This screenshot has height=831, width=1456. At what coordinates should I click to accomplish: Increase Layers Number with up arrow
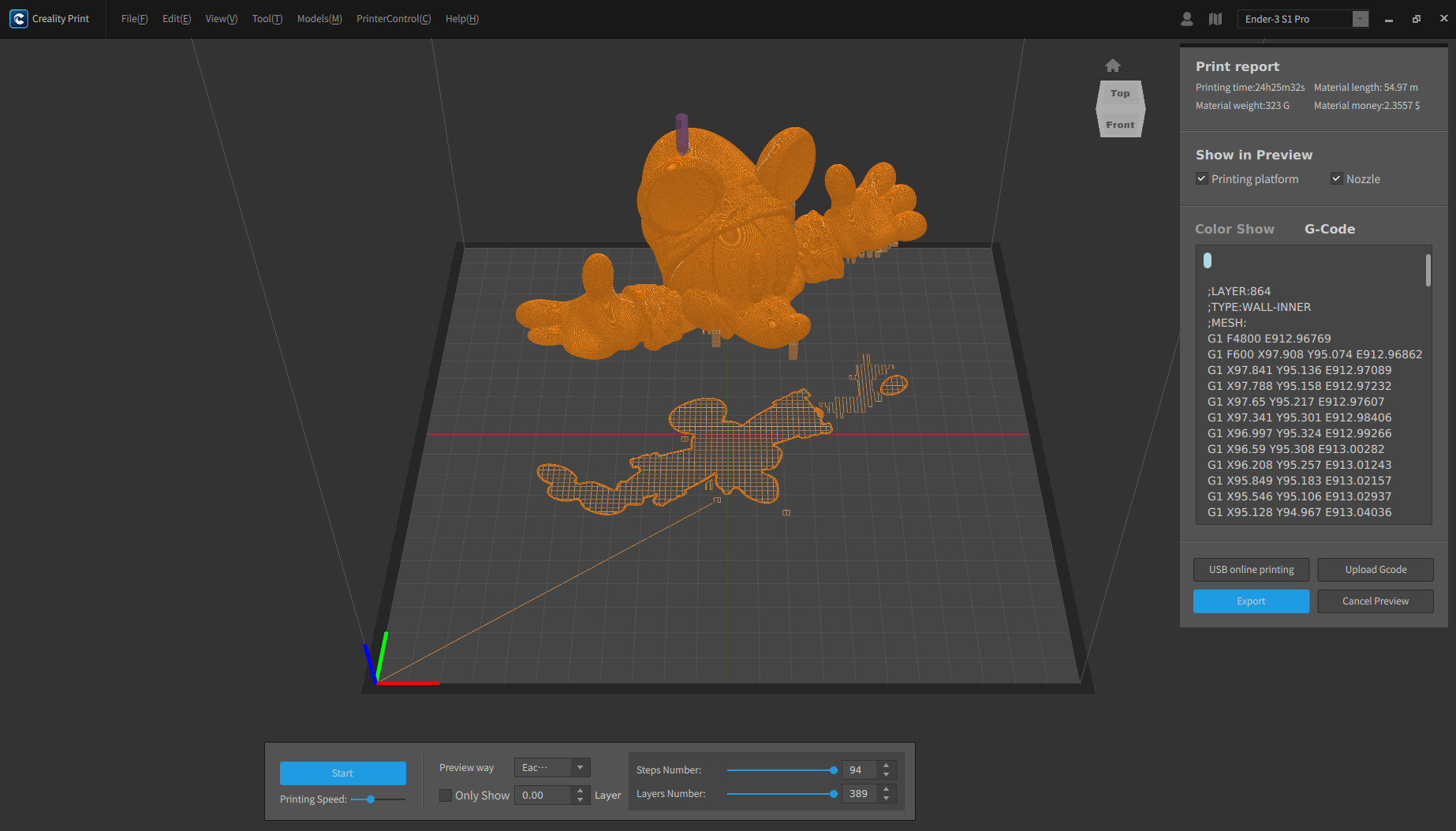[x=887, y=789]
